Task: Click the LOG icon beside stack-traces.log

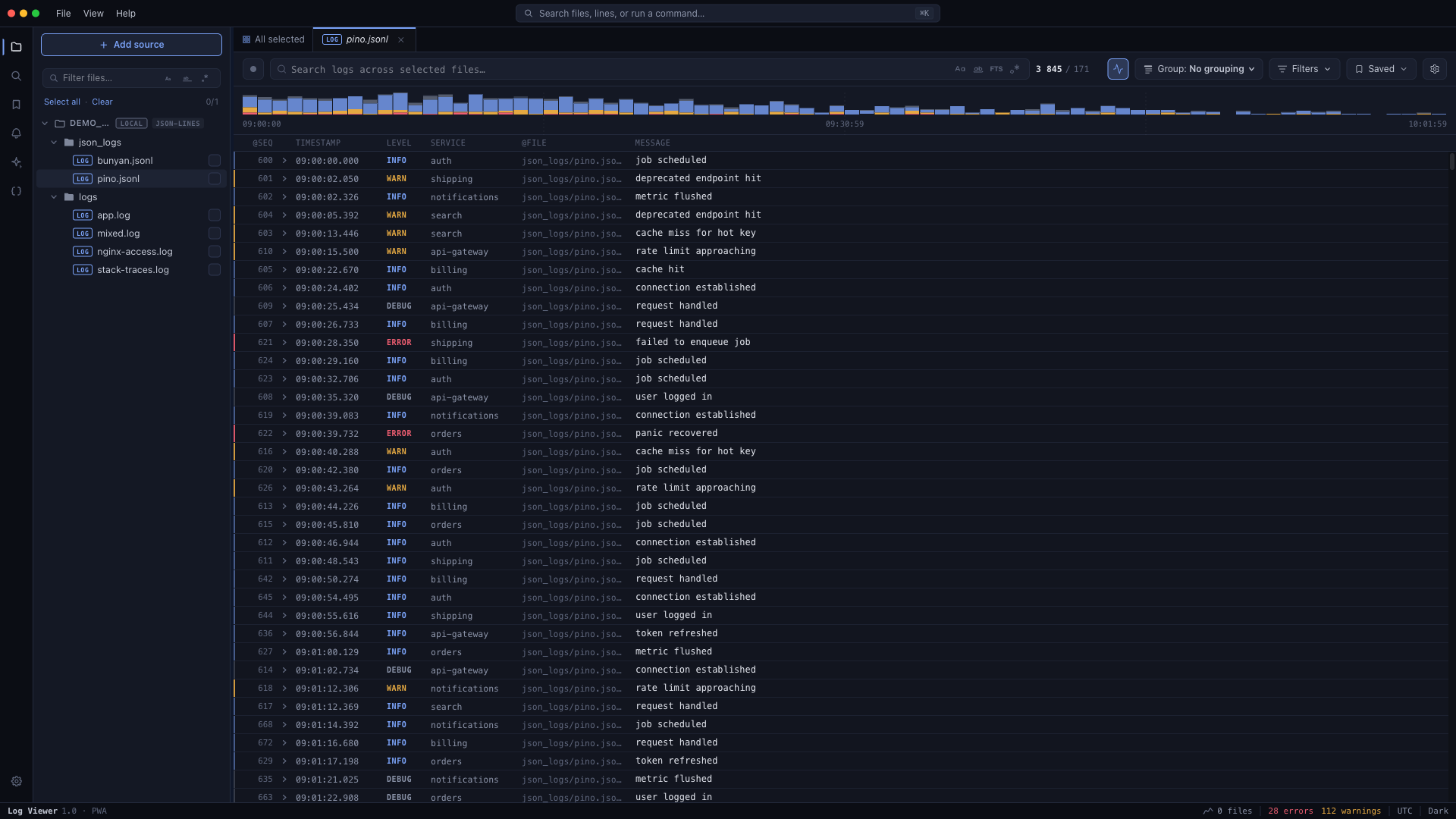Action: point(83,270)
